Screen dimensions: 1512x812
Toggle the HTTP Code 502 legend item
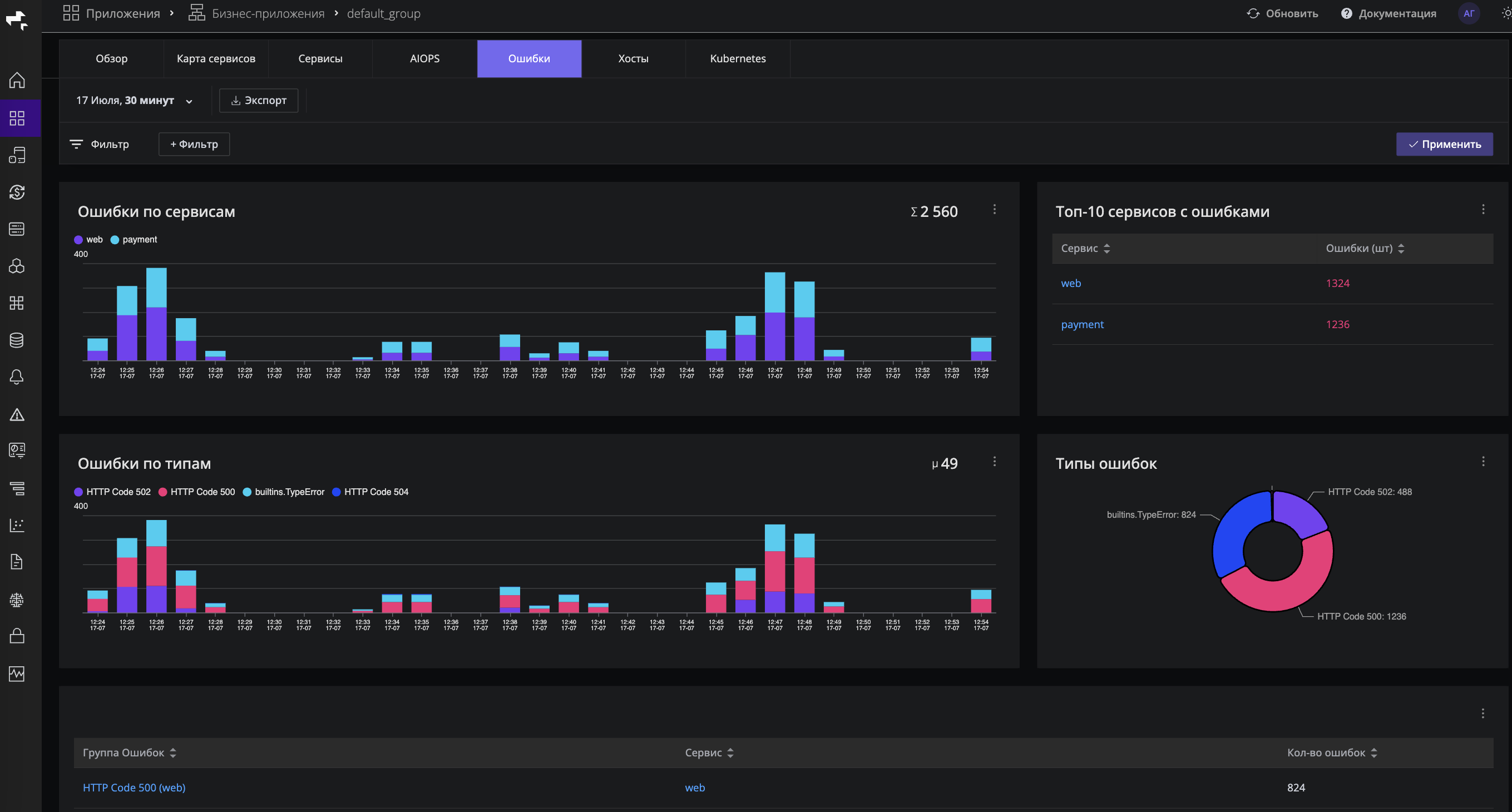click(113, 492)
